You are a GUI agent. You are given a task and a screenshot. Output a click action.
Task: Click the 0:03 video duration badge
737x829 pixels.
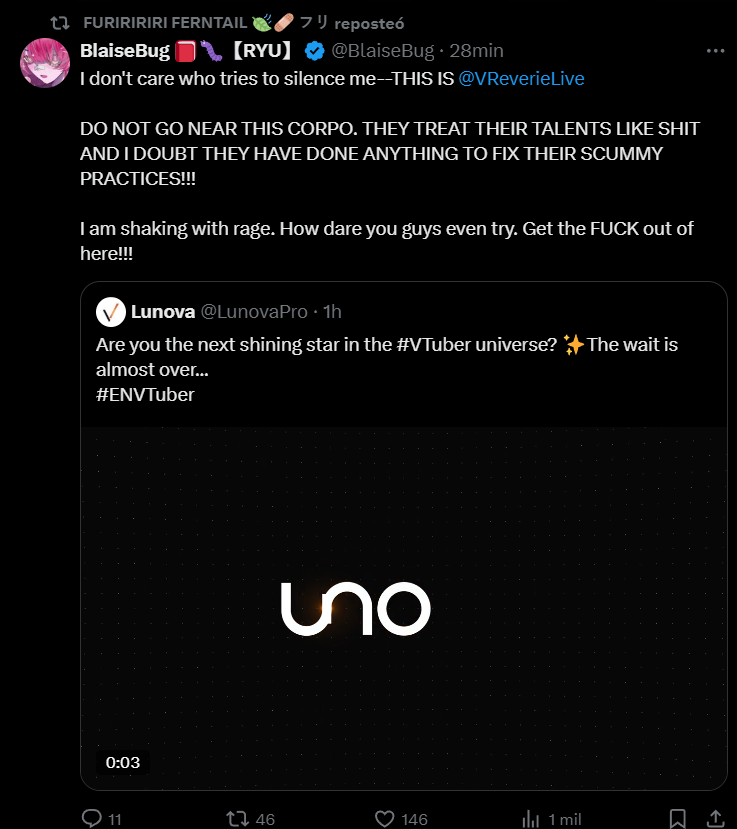(123, 762)
